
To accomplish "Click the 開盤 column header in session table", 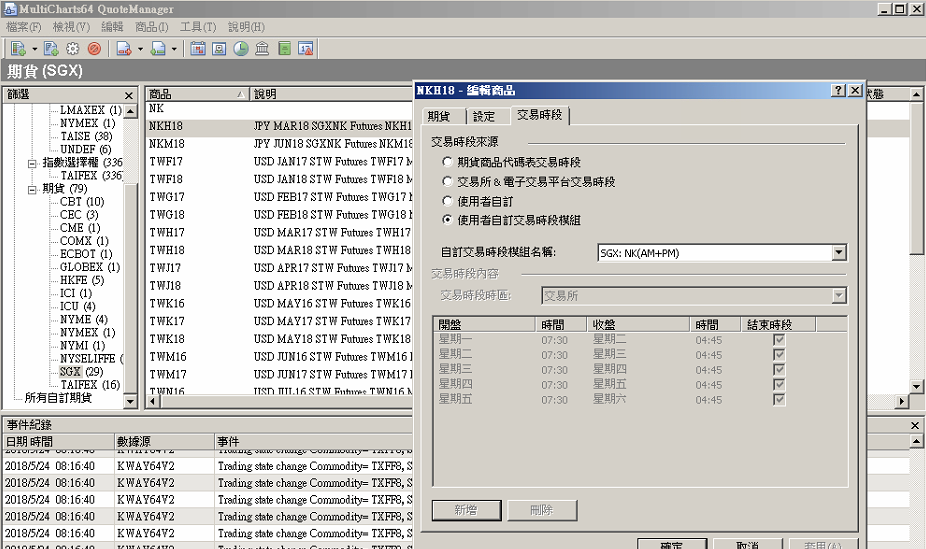I will point(484,324).
